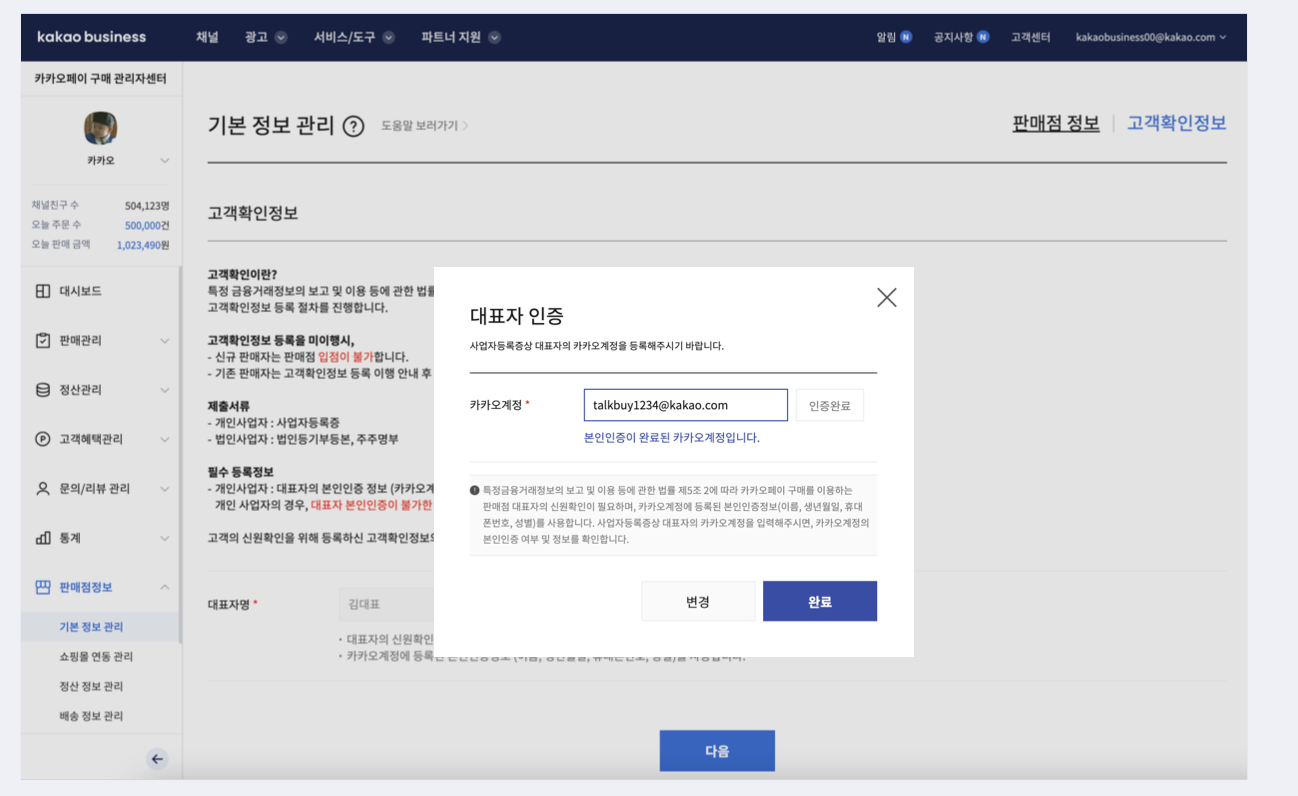Click the 알림 N badge icon
This screenshot has width=1298, height=796.
click(x=906, y=37)
